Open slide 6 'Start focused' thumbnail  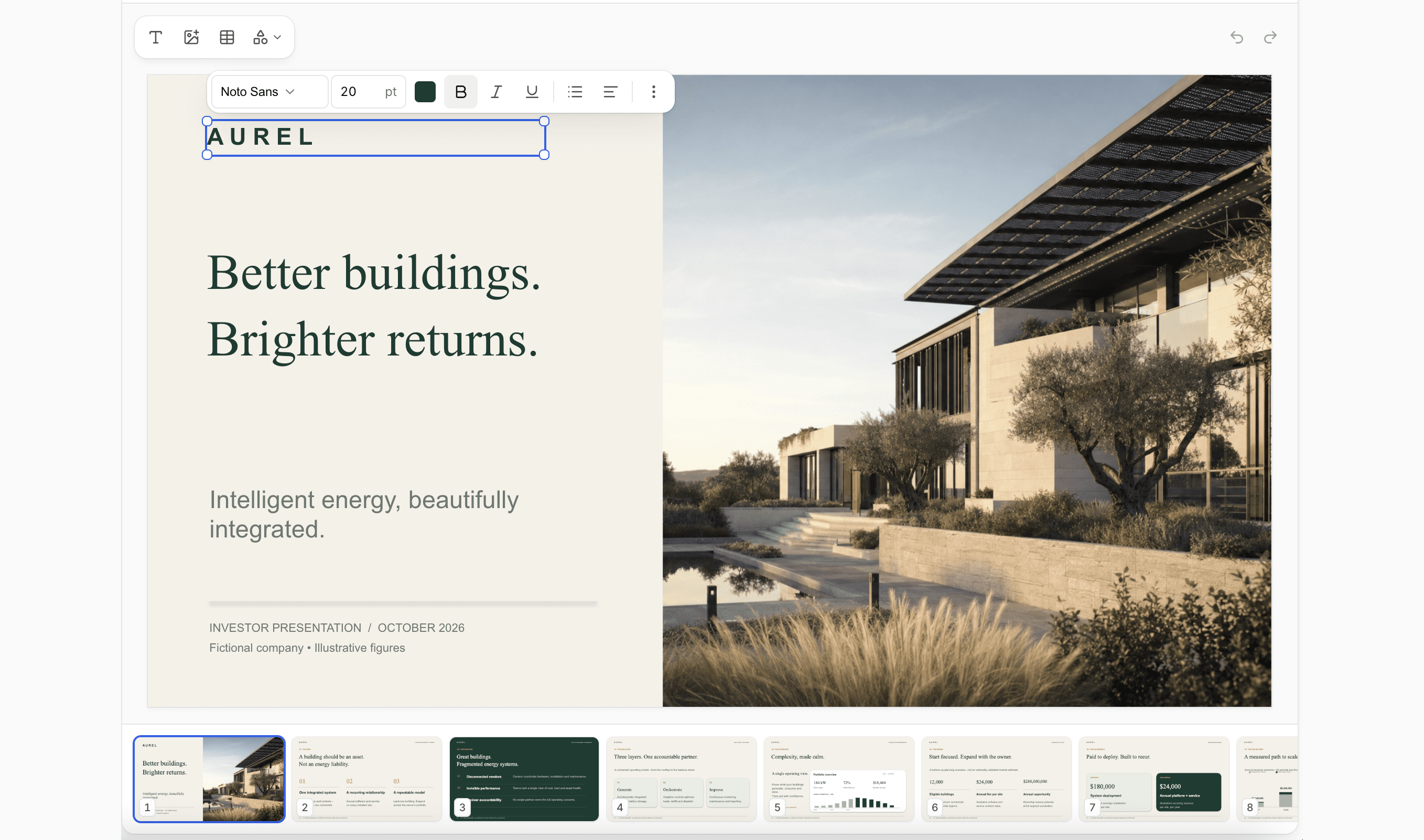coord(997,779)
